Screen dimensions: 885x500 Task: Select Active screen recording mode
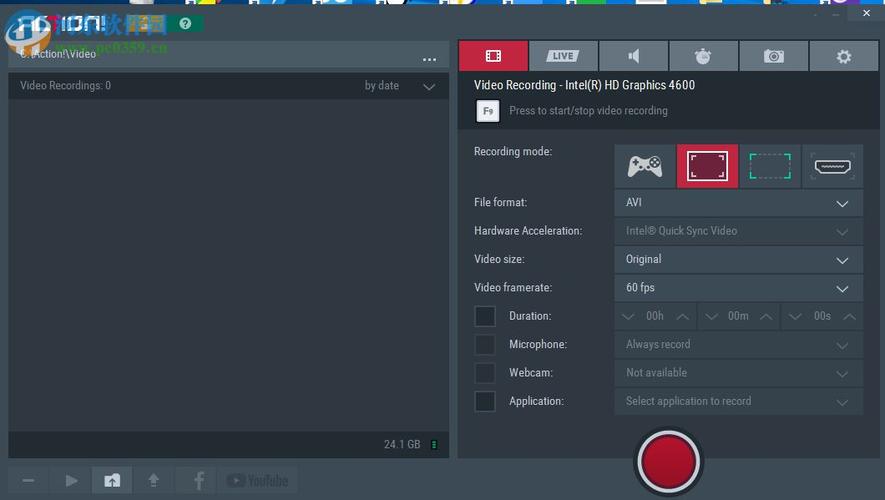[x=707, y=166]
